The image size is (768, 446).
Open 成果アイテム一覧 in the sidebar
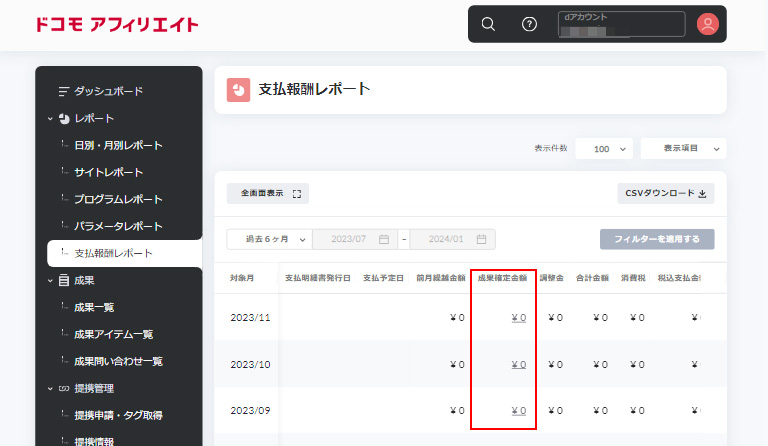[x=113, y=334]
